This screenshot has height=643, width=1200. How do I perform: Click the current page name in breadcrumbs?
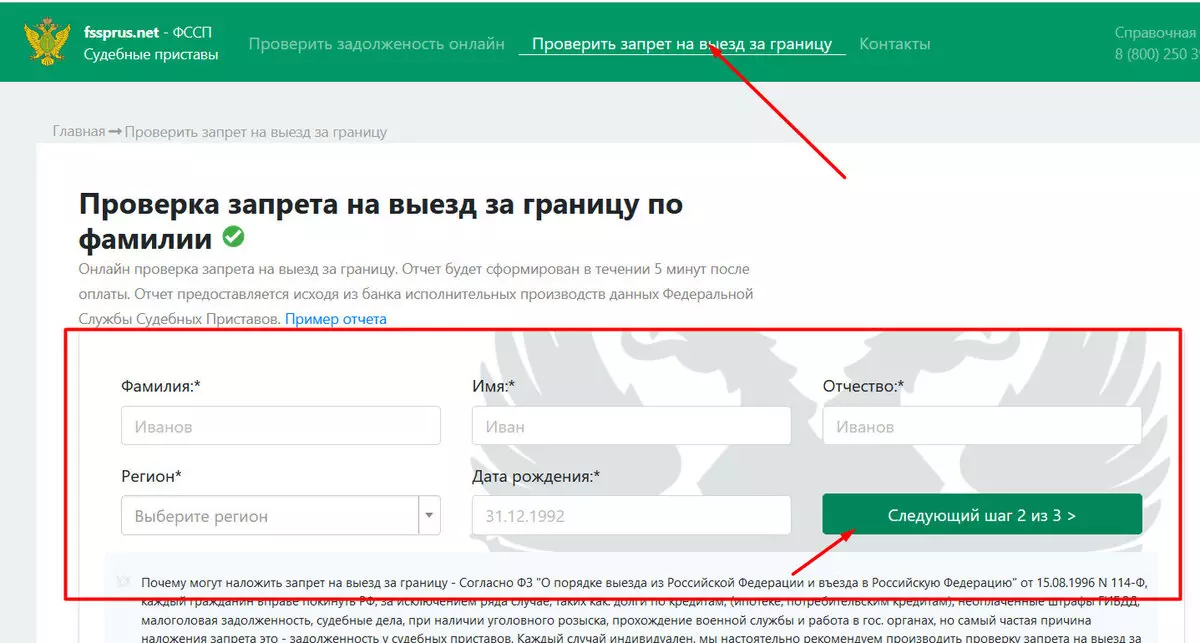pos(255,132)
